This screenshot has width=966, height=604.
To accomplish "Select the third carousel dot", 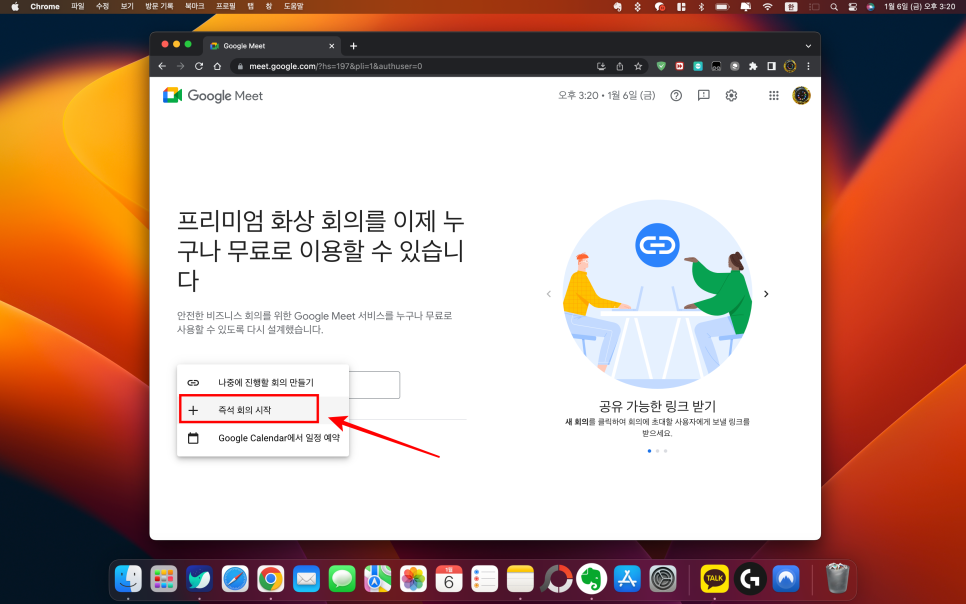I will pyautogui.click(x=665, y=451).
